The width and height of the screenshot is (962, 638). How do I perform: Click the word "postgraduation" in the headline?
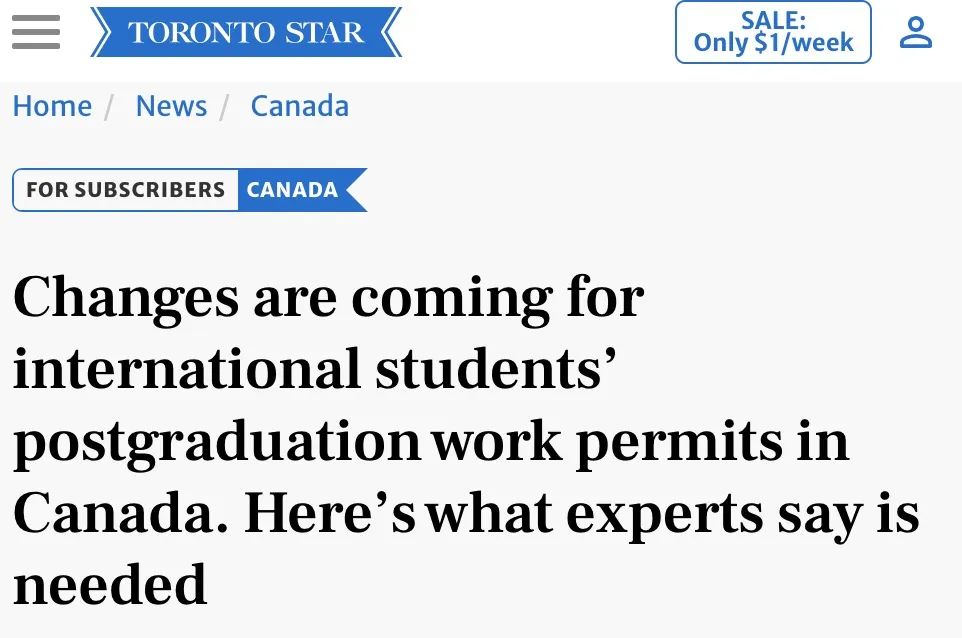[x=216, y=442]
